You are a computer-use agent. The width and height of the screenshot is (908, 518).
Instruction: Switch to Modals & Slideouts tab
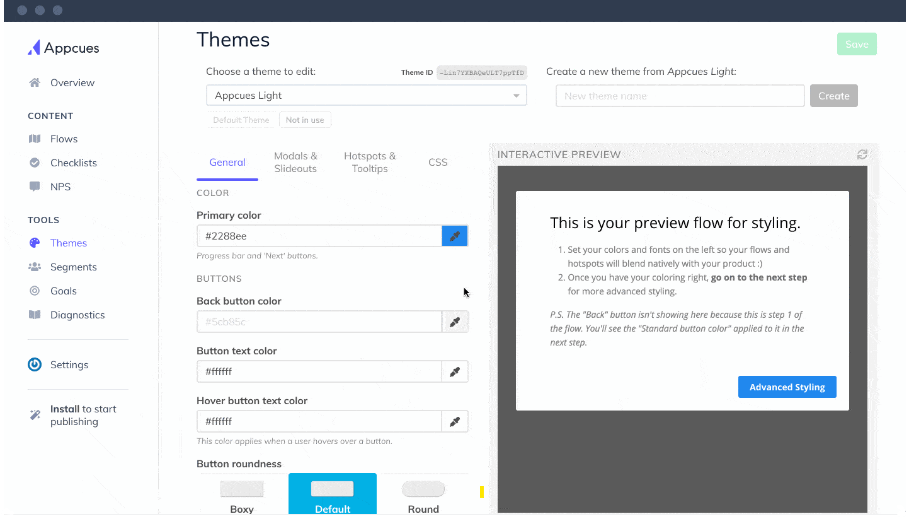(x=295, y=162)
